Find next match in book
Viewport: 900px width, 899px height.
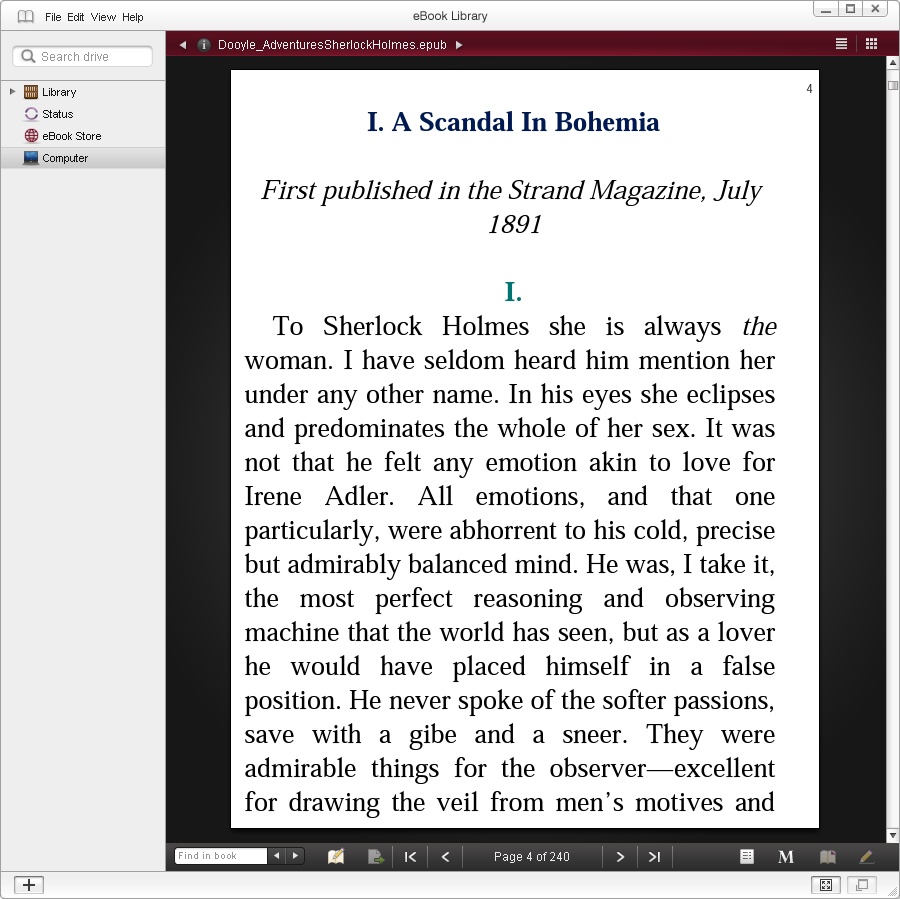pos(295,856)
